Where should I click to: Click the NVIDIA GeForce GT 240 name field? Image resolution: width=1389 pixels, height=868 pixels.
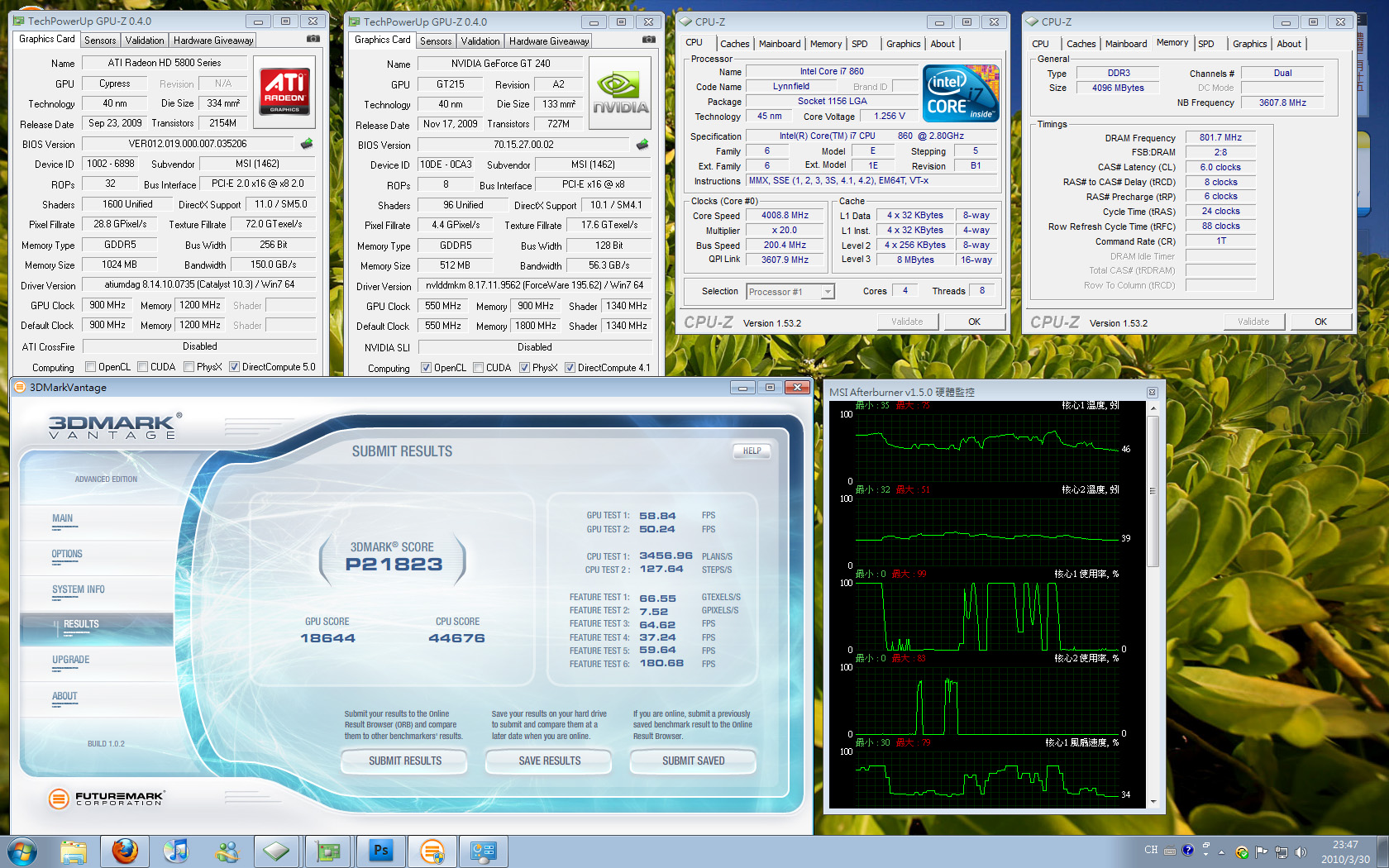[x=500, y=64]
